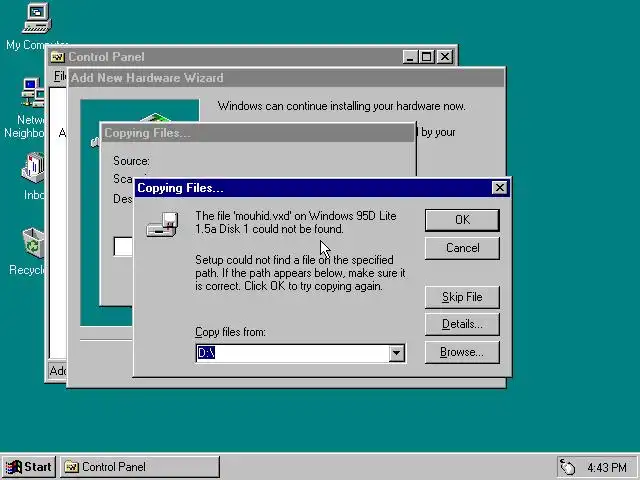Image resolution: width=640 pixels, height=480 pixels.
Task: Click the Add New Hardware Wizard title bar
Action: (286, 78)
